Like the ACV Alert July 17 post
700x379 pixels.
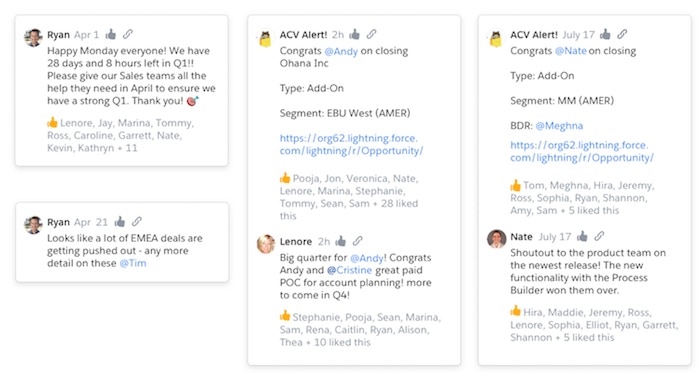[605, 34]
